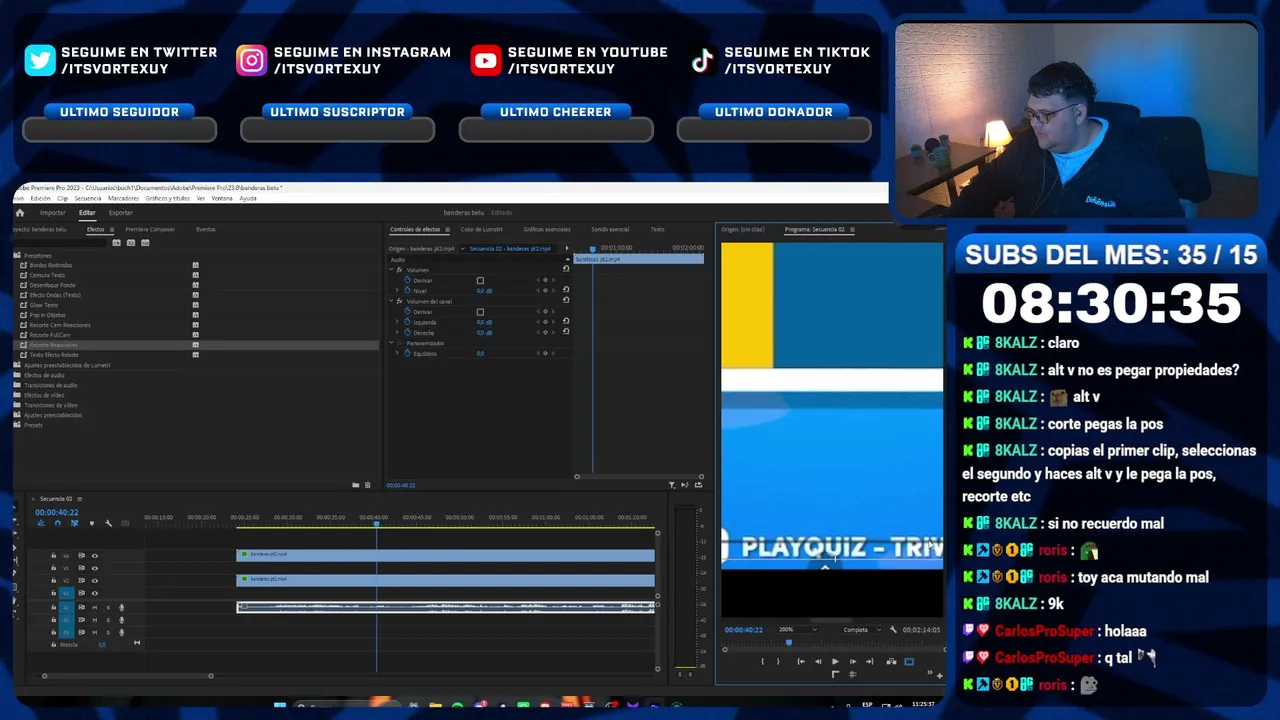This screenshot has height=720, width=1280.
Task: Open the Secuencia menu
Action: pos(88,198)
